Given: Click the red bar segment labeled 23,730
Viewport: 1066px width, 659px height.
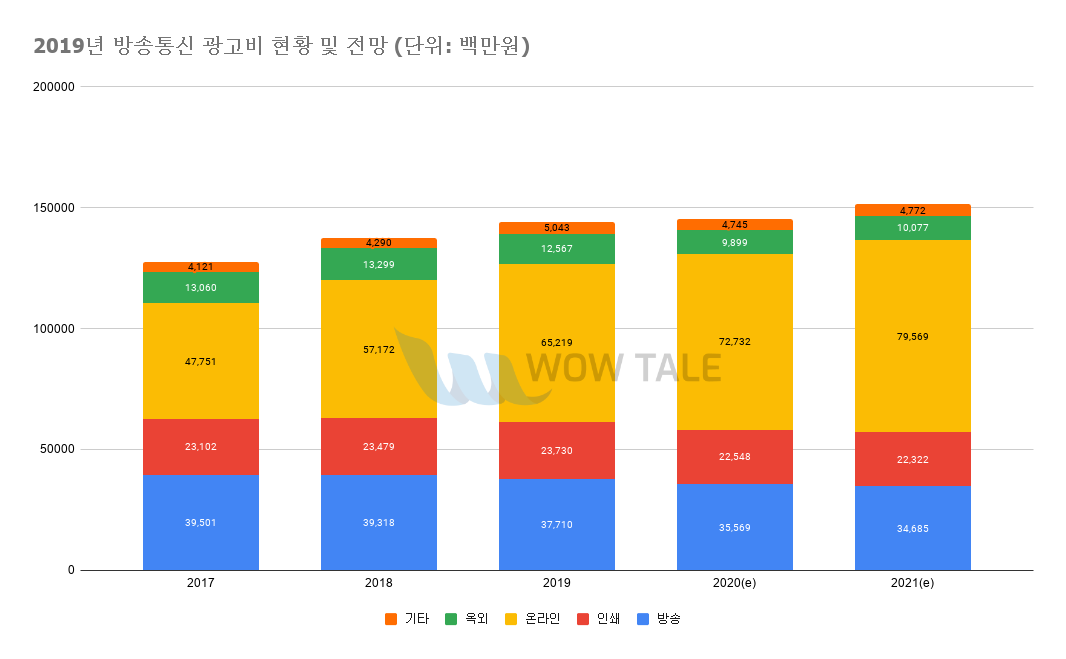Looking at the screenshot, I should pyautogui.click(x=557, y=450).
